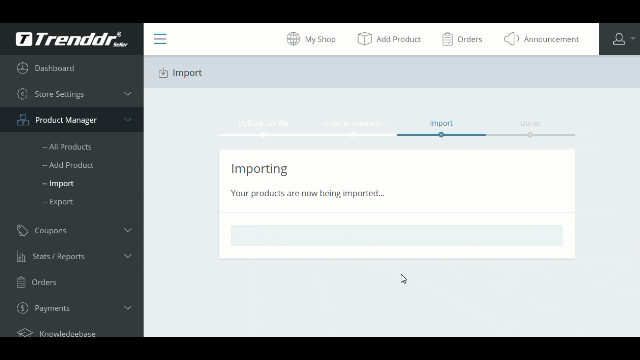Click the Store Settings gear icon
The height and width of the screenshot is (360, 640).
(22, 94)
